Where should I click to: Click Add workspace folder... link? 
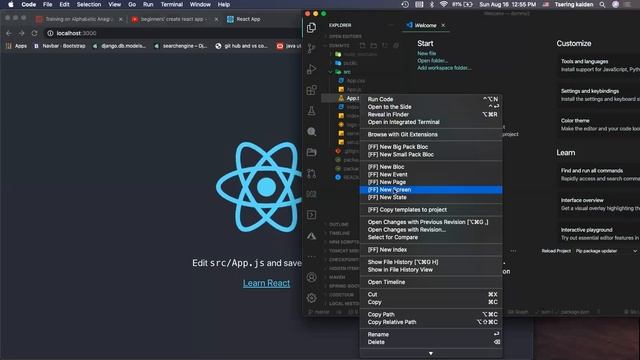pos(444,68)
